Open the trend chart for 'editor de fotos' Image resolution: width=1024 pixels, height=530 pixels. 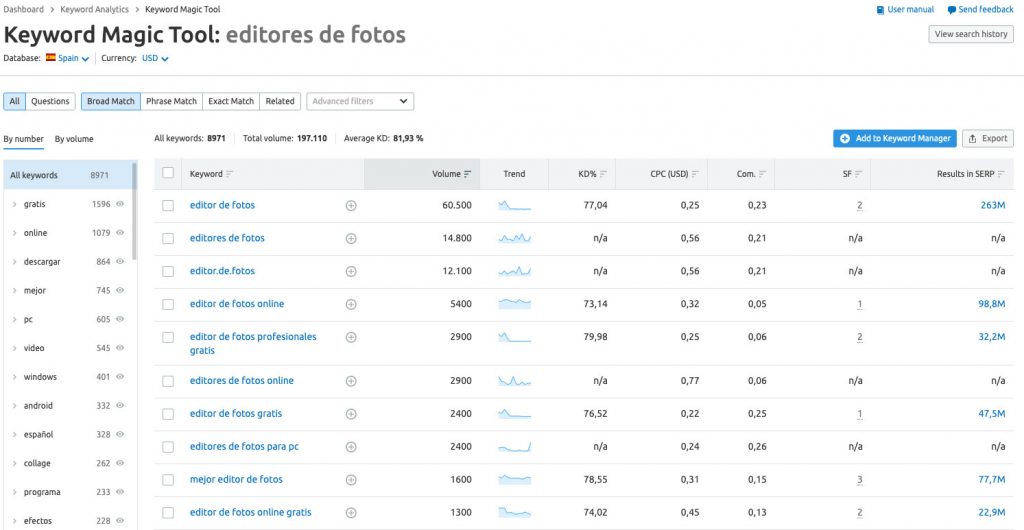click(x=515, y=206)
